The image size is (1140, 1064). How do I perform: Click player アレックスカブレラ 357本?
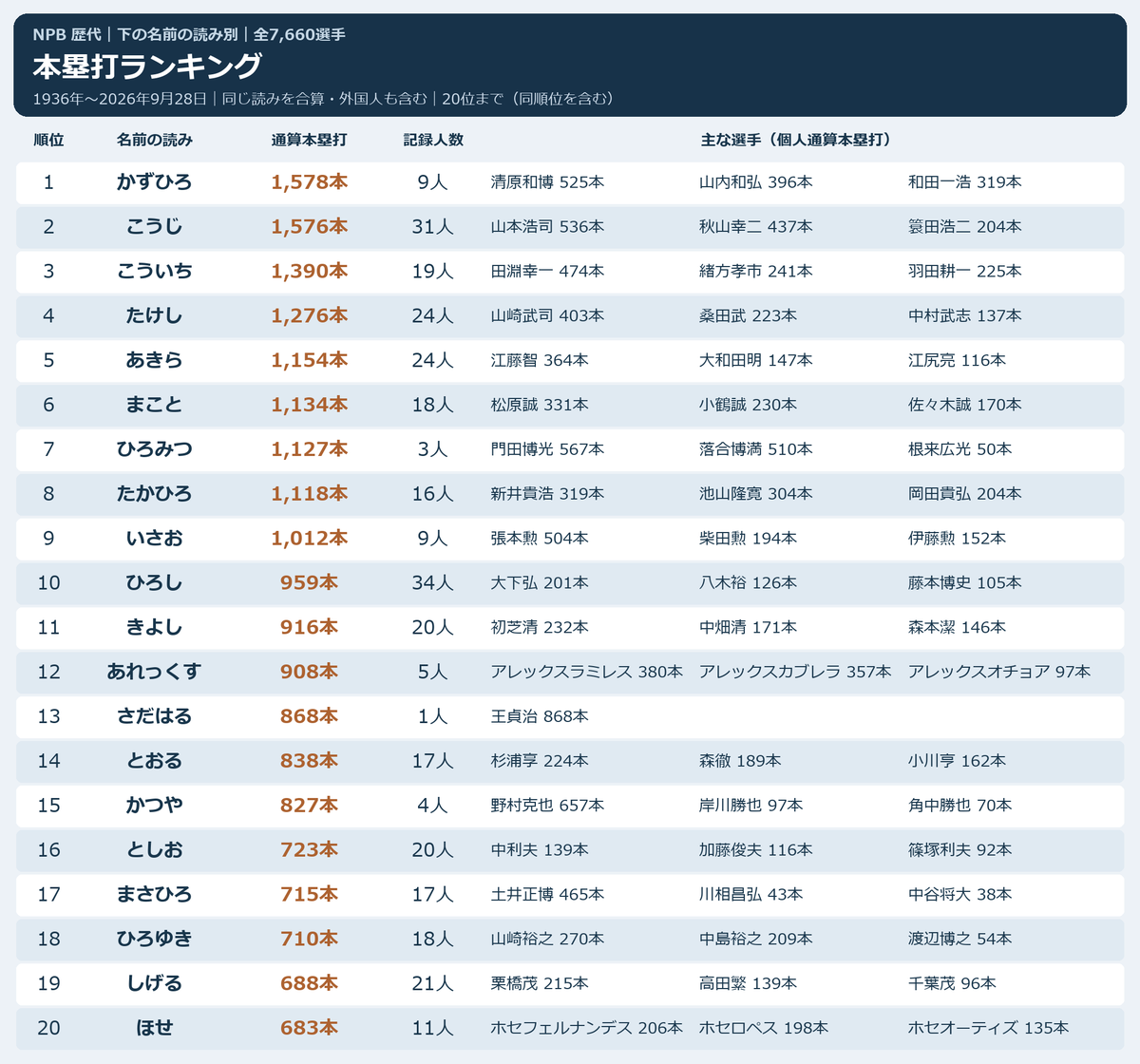coord(796,672)
